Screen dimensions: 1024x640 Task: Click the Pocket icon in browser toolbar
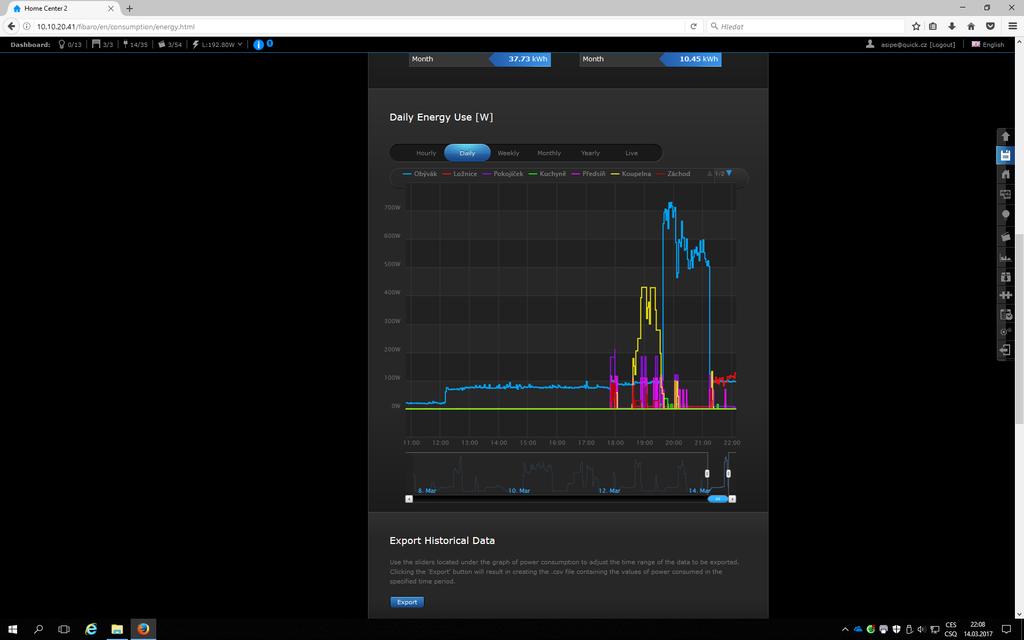coord(990,26)
